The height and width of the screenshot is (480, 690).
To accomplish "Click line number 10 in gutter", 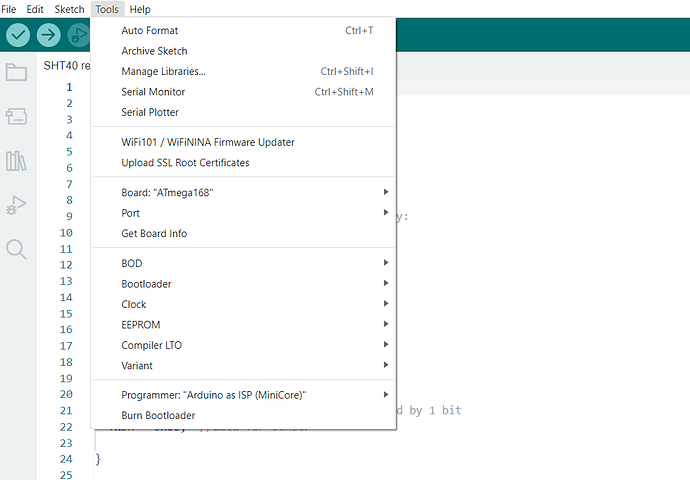I will (66, 233).
